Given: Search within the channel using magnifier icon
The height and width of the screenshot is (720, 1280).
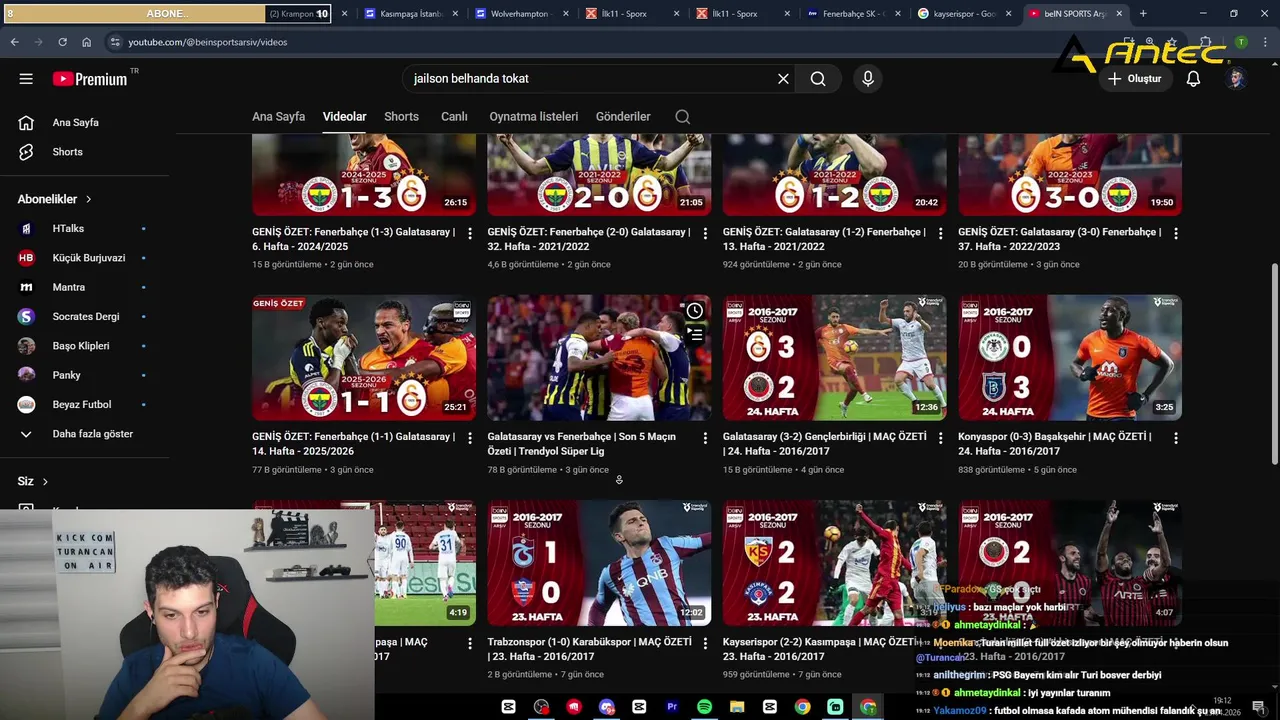Looking at the screenshot, I should pos(682,117).
